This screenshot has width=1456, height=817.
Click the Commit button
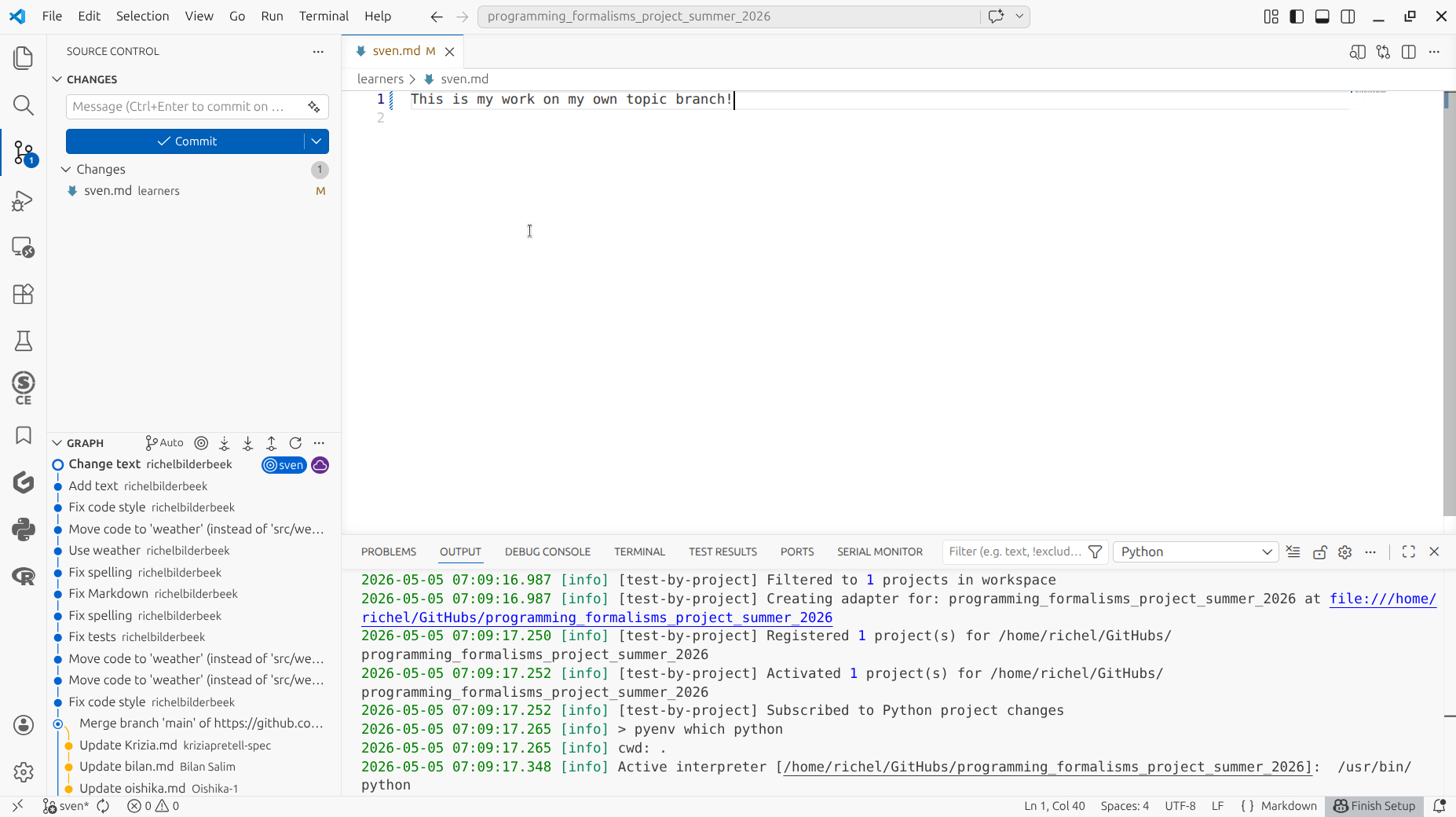[185, 141]
